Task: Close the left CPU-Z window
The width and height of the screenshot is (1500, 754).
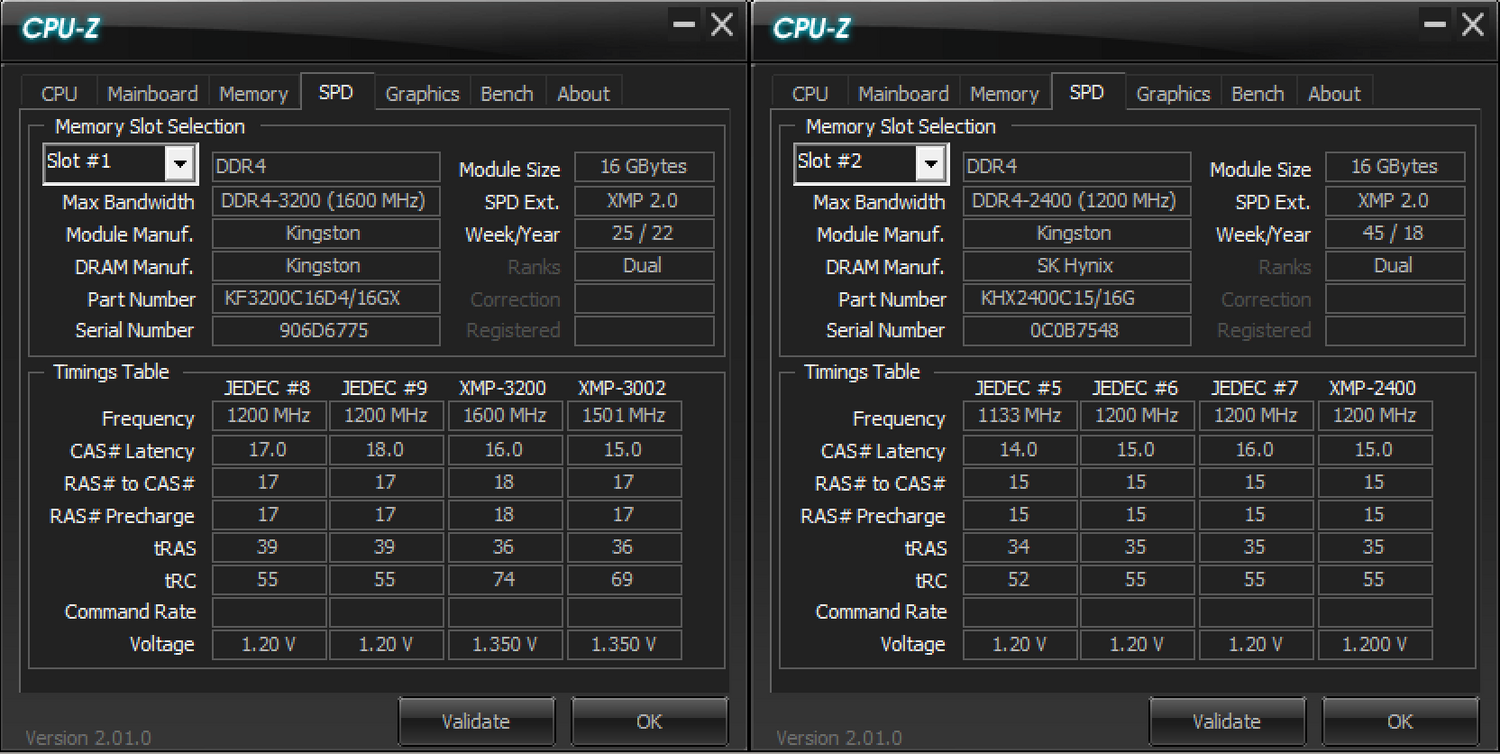Action: click(722, 24)
